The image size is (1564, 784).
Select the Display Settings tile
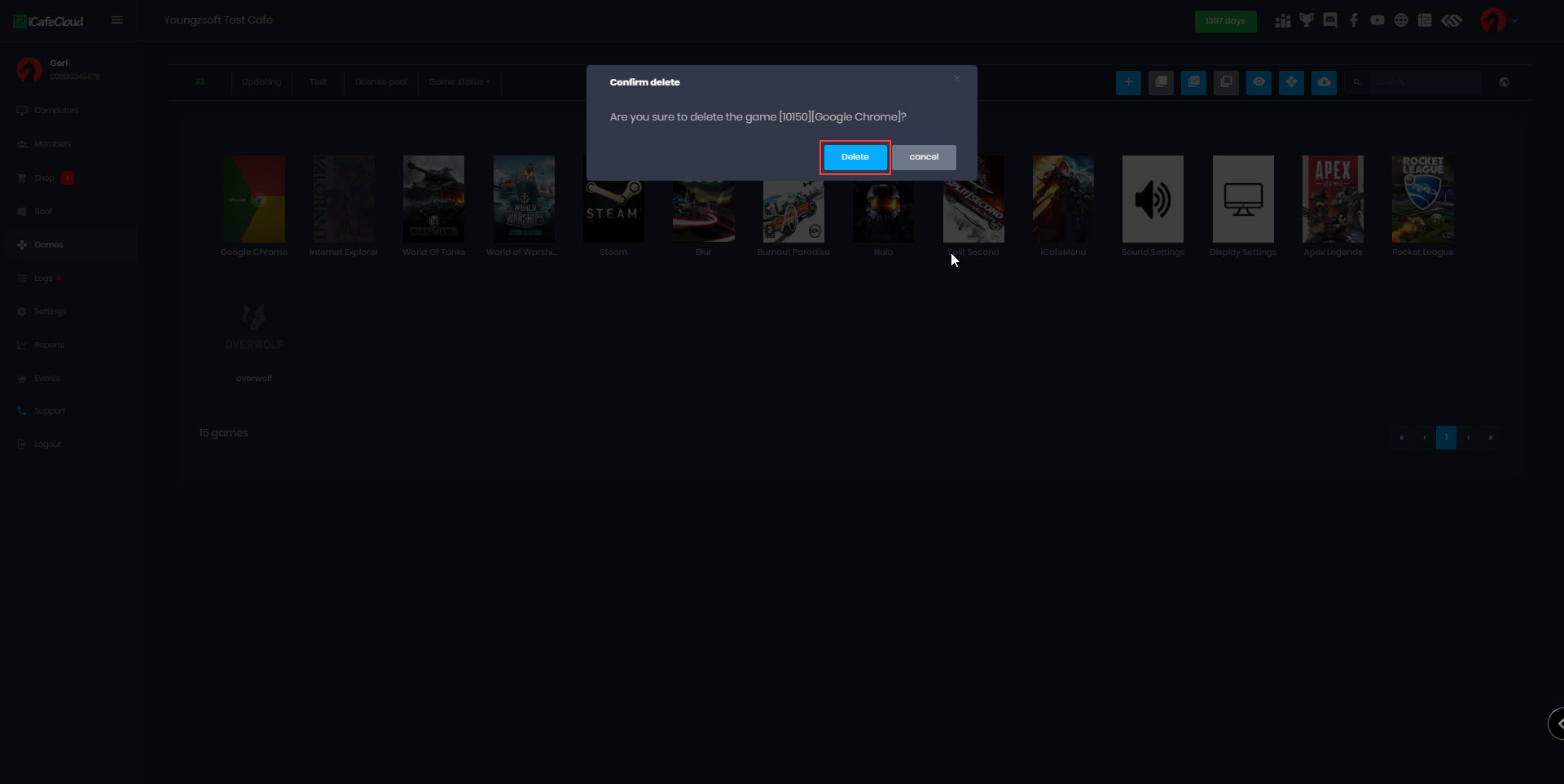click(x=1243, y=199)
